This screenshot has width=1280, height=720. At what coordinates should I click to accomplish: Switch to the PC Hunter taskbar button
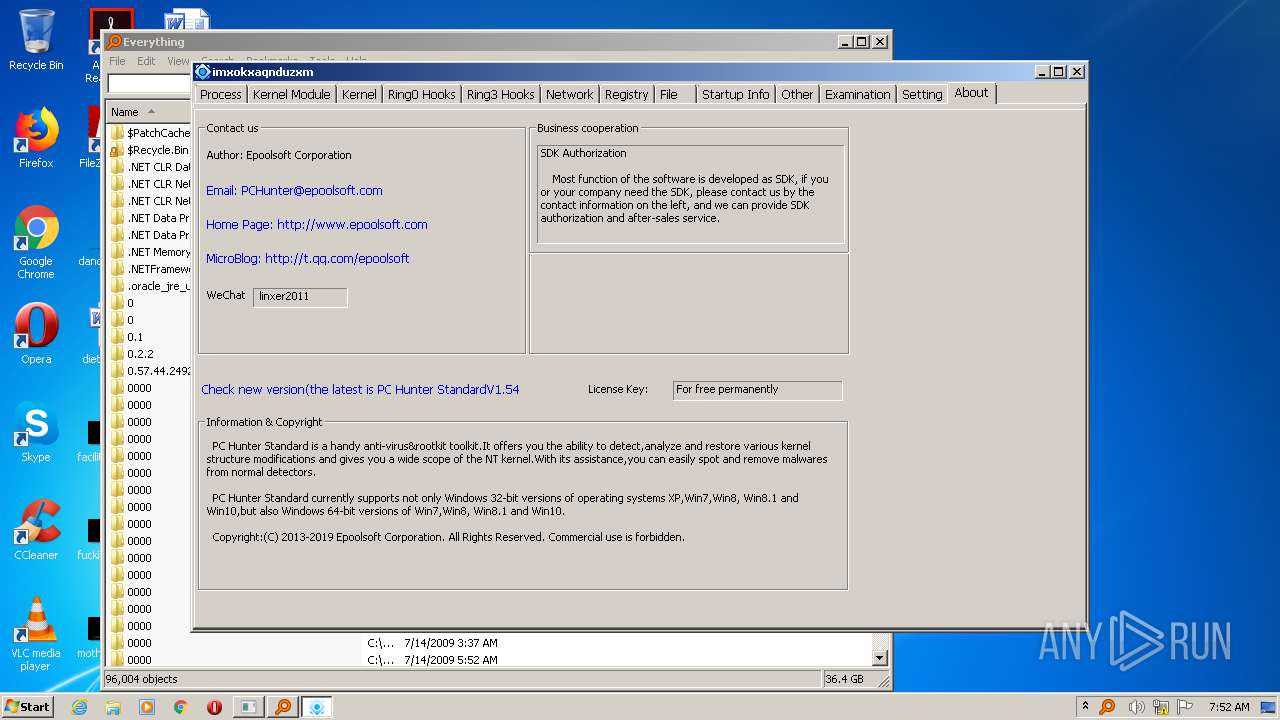tap(317, 707)
